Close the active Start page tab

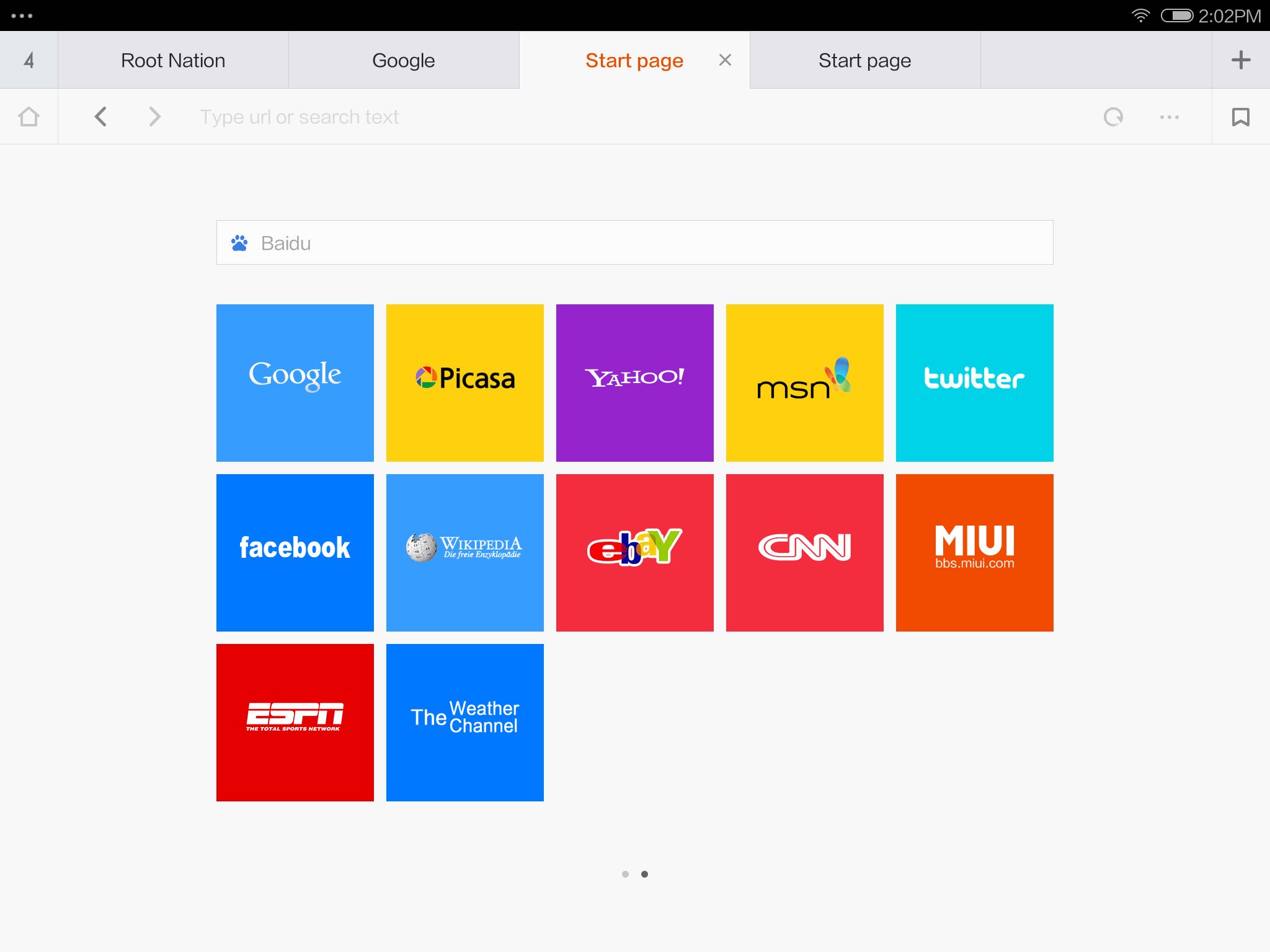point(725,60)
